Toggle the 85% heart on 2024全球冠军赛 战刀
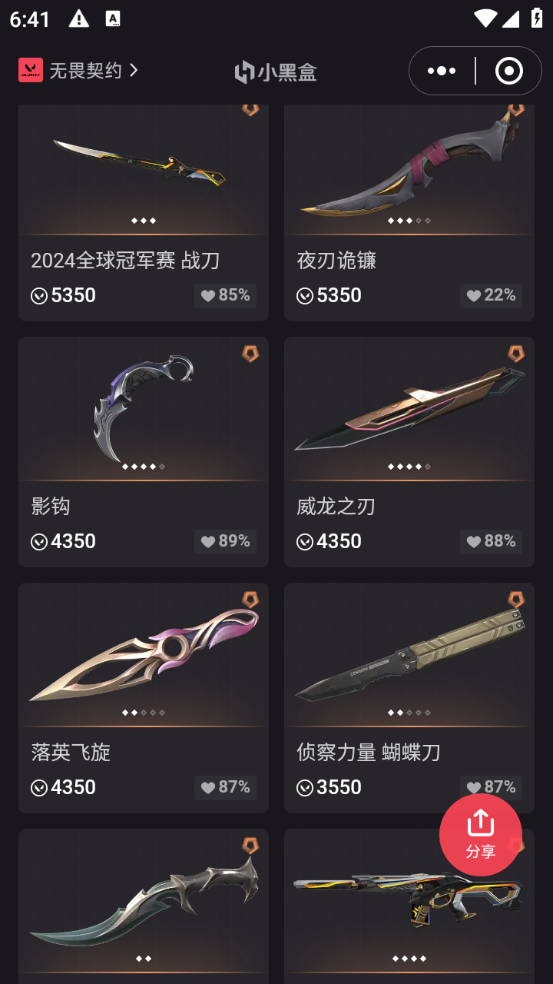Screen dimensions: 553x984 pos(225,296)
